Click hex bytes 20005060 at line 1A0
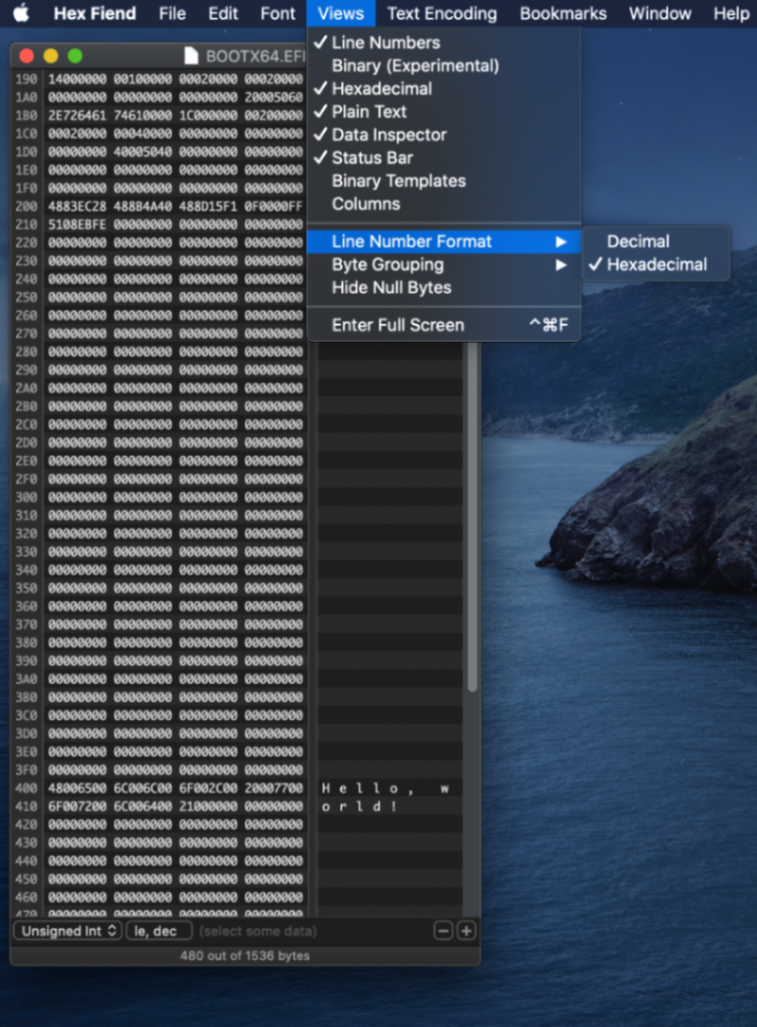757x1027 pixels. [x=274, y=98]
